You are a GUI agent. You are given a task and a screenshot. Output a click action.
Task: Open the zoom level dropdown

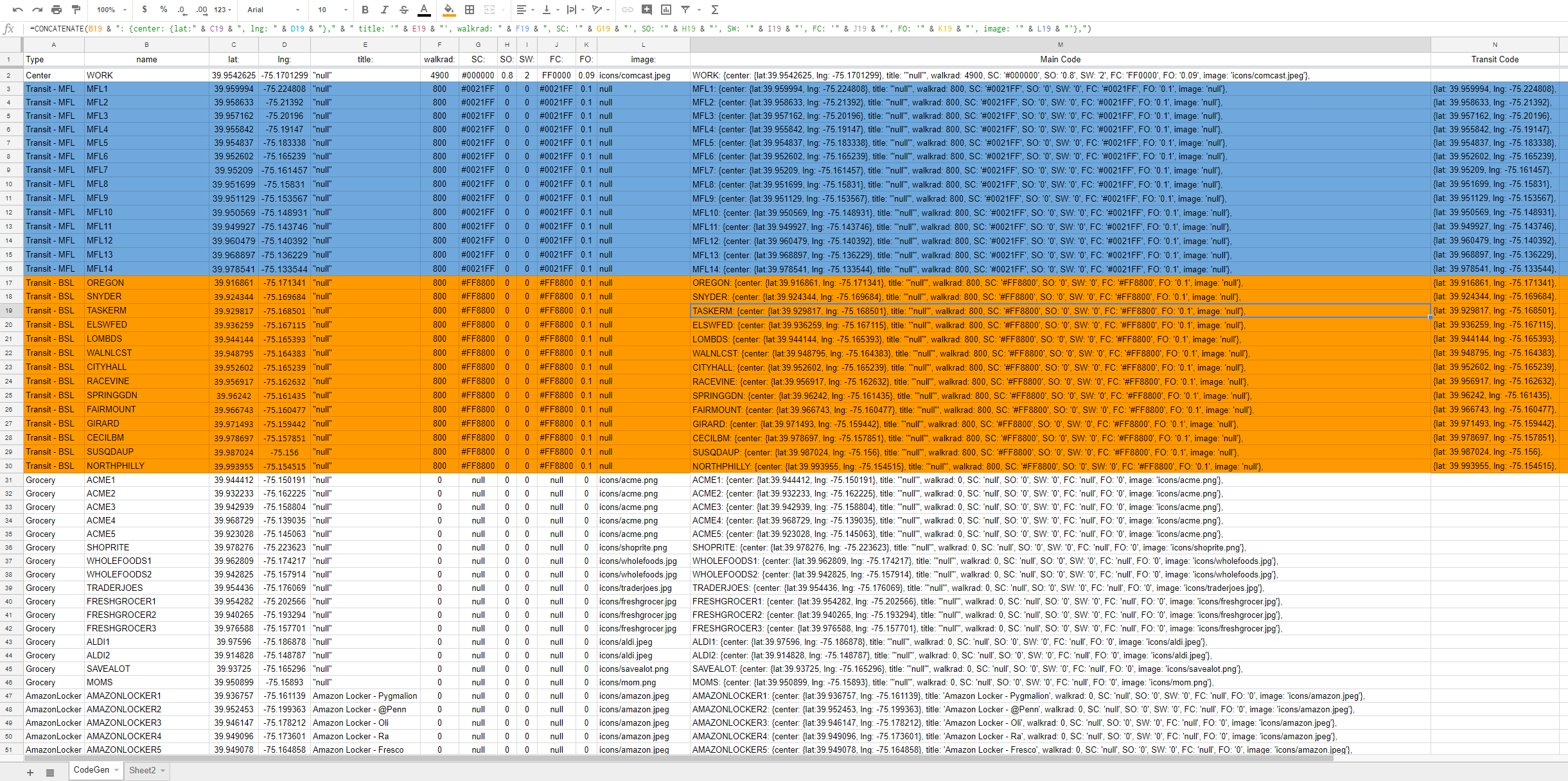pyautogui.click(x=112, y=10)
